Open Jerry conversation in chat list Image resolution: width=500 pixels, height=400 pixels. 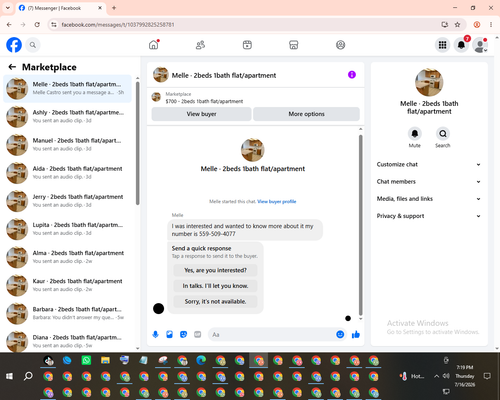pyautogui.click(x=68, y=201)
